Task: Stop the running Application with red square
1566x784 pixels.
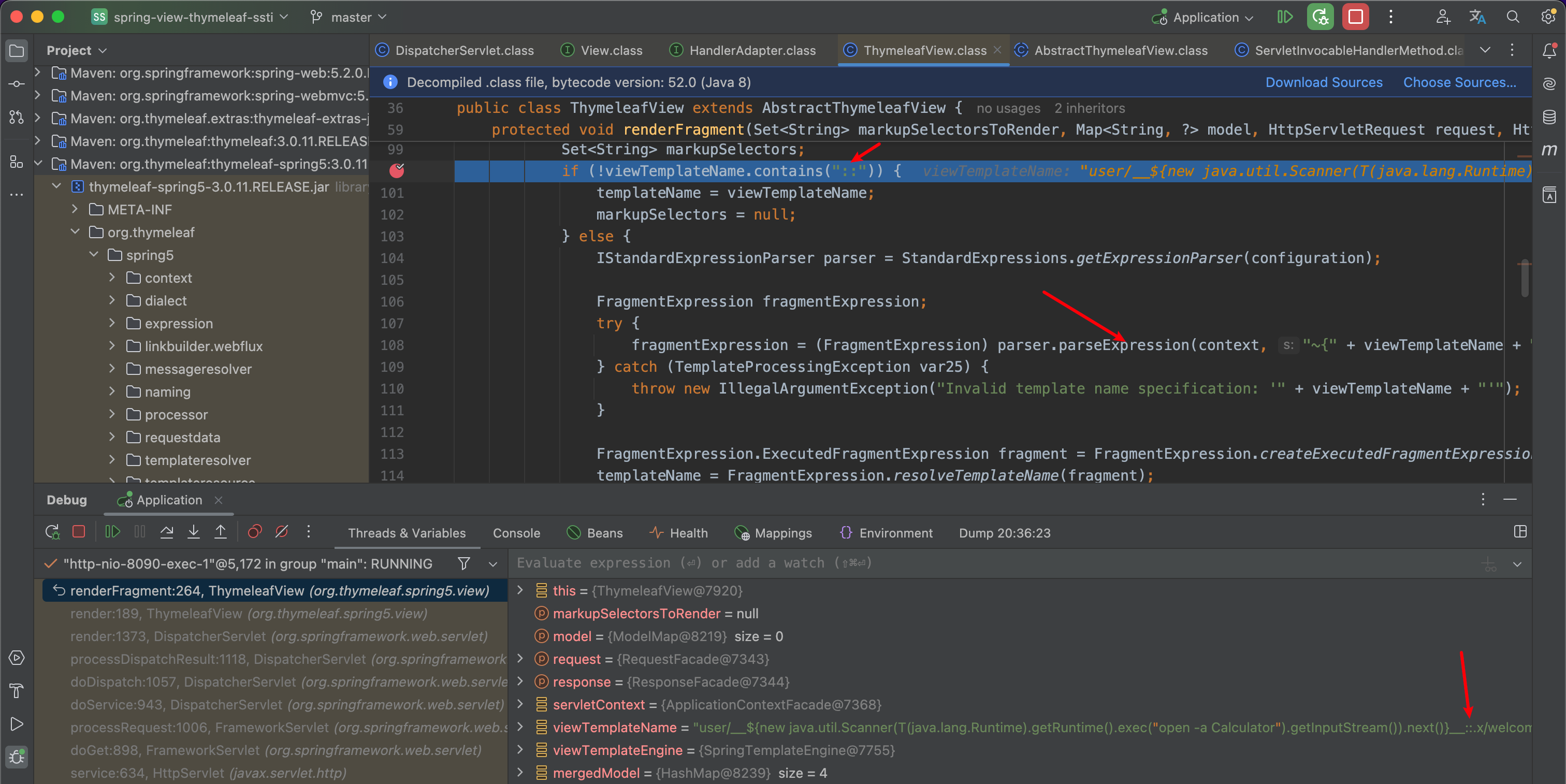Action: tap(1355, 17)
